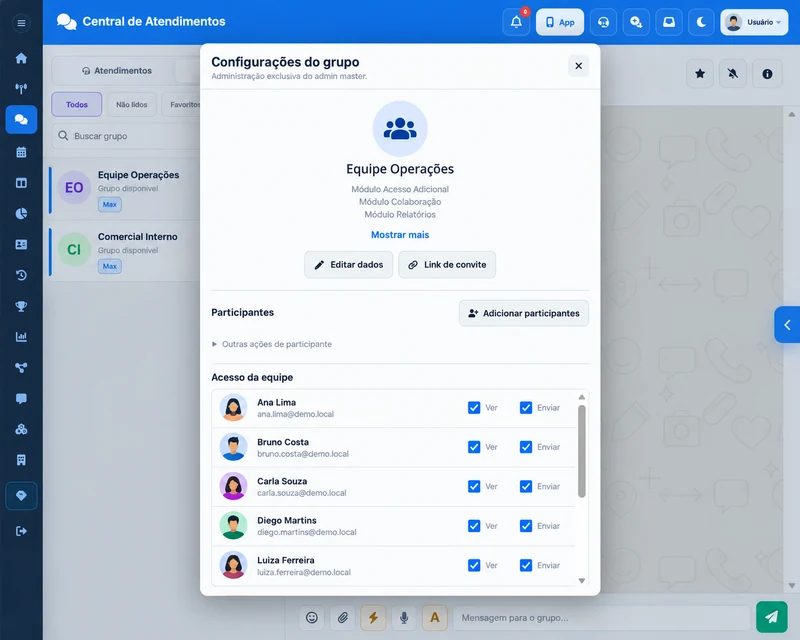Viewport: 800px width, 640px height.
Task: Open the Comercial Interno group
Action: pos(125,251)
